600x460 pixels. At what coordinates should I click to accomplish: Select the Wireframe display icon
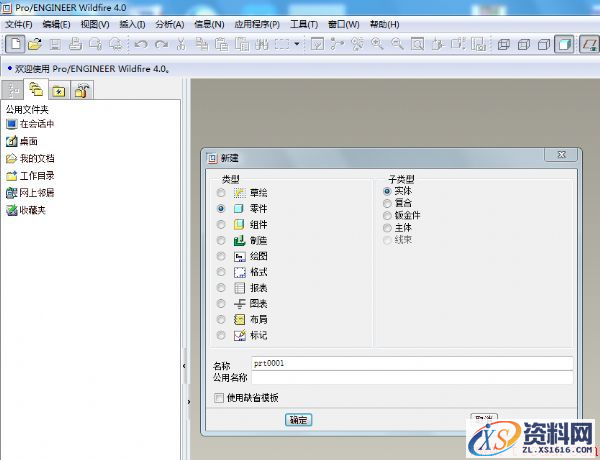click(x=504, y=45)
